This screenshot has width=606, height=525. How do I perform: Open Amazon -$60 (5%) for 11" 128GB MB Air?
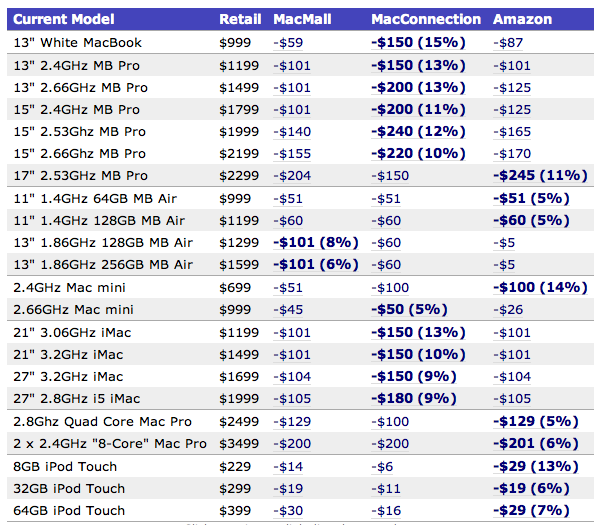(531, 220)
